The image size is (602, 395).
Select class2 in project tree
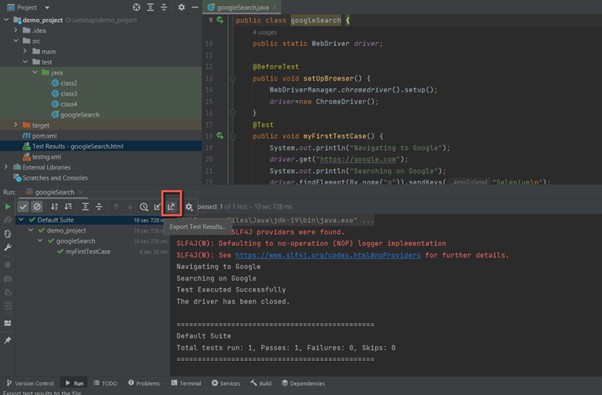pos(64,83)
